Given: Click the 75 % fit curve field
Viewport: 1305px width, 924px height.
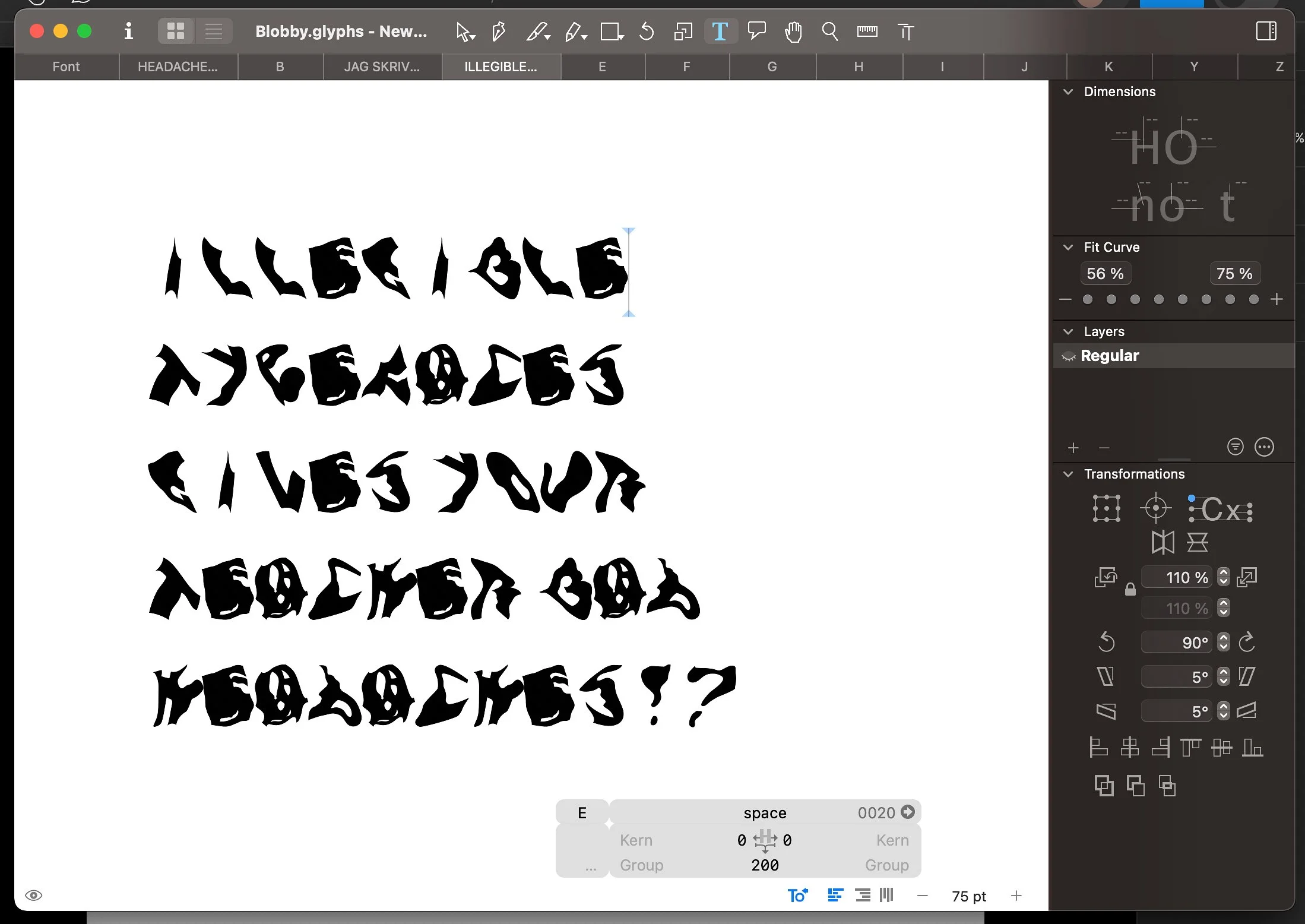Looking at the screenshot, I should coord(1235,273).
